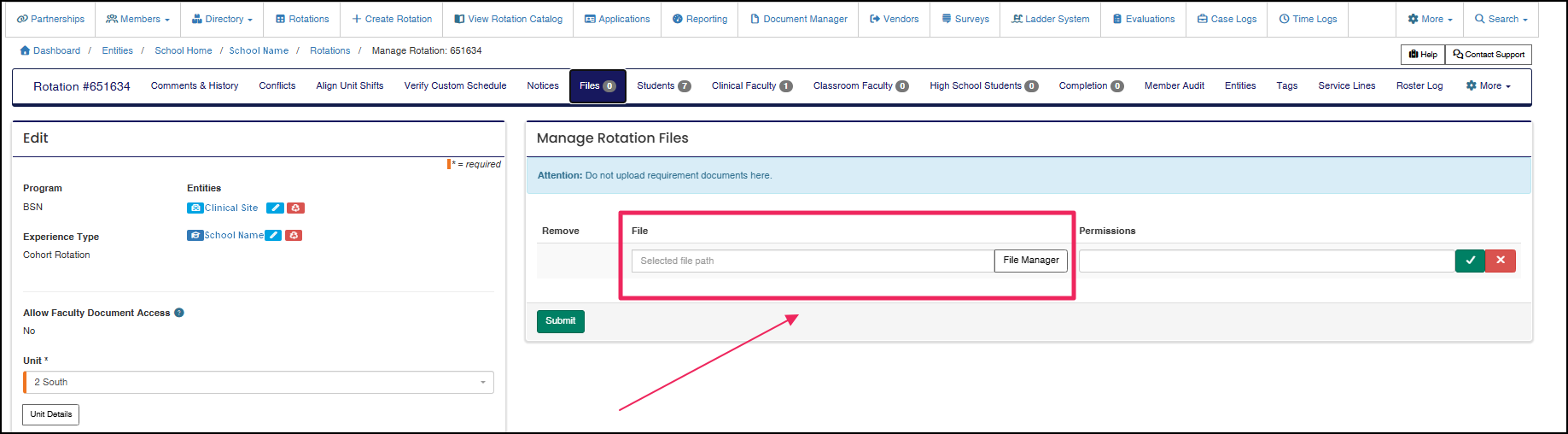Go to Entities breadcrumb link
The width and height of the screenshot is (1568, 434).
117,50
